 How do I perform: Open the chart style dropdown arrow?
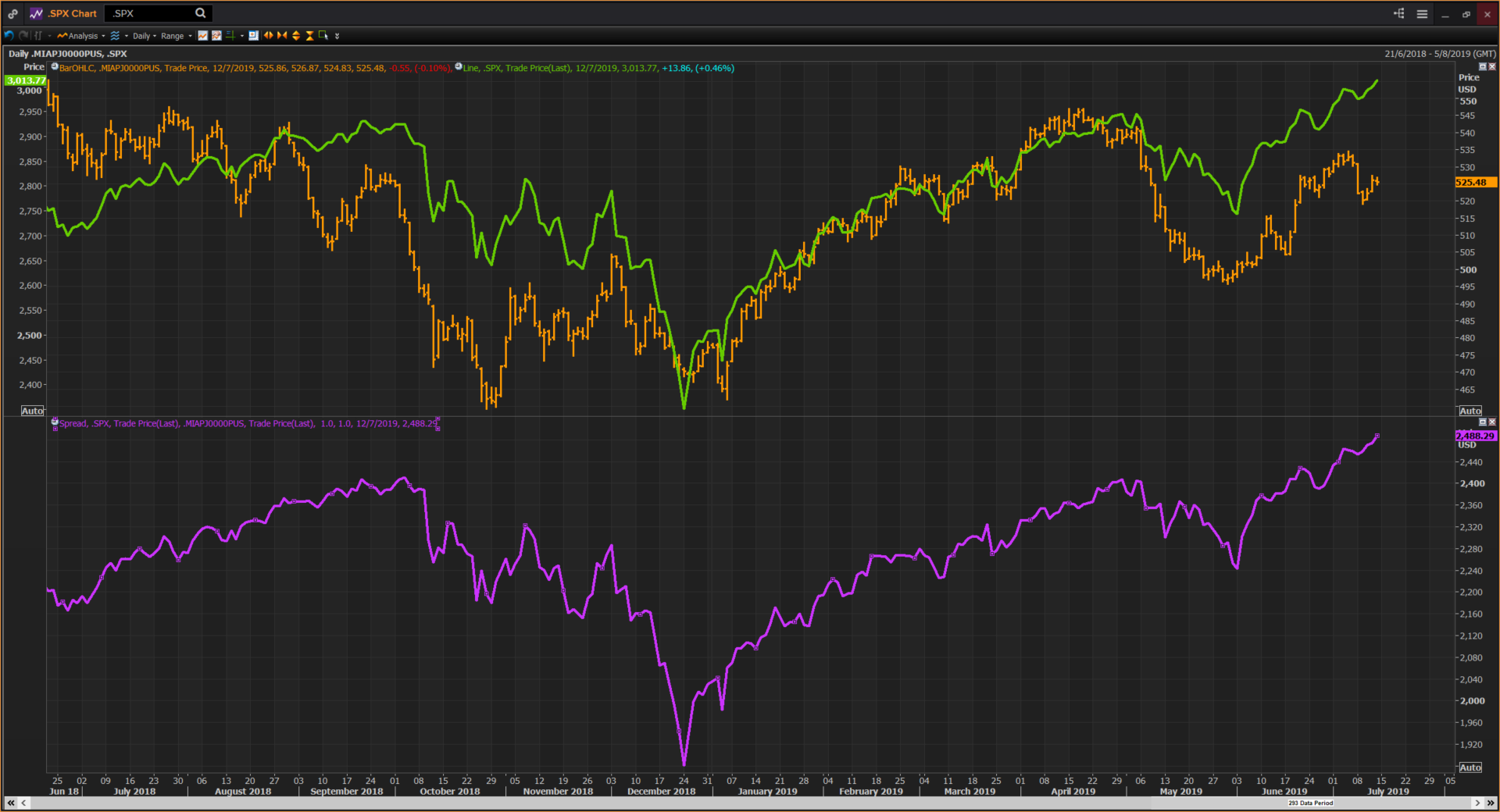(x=49, y=36)
